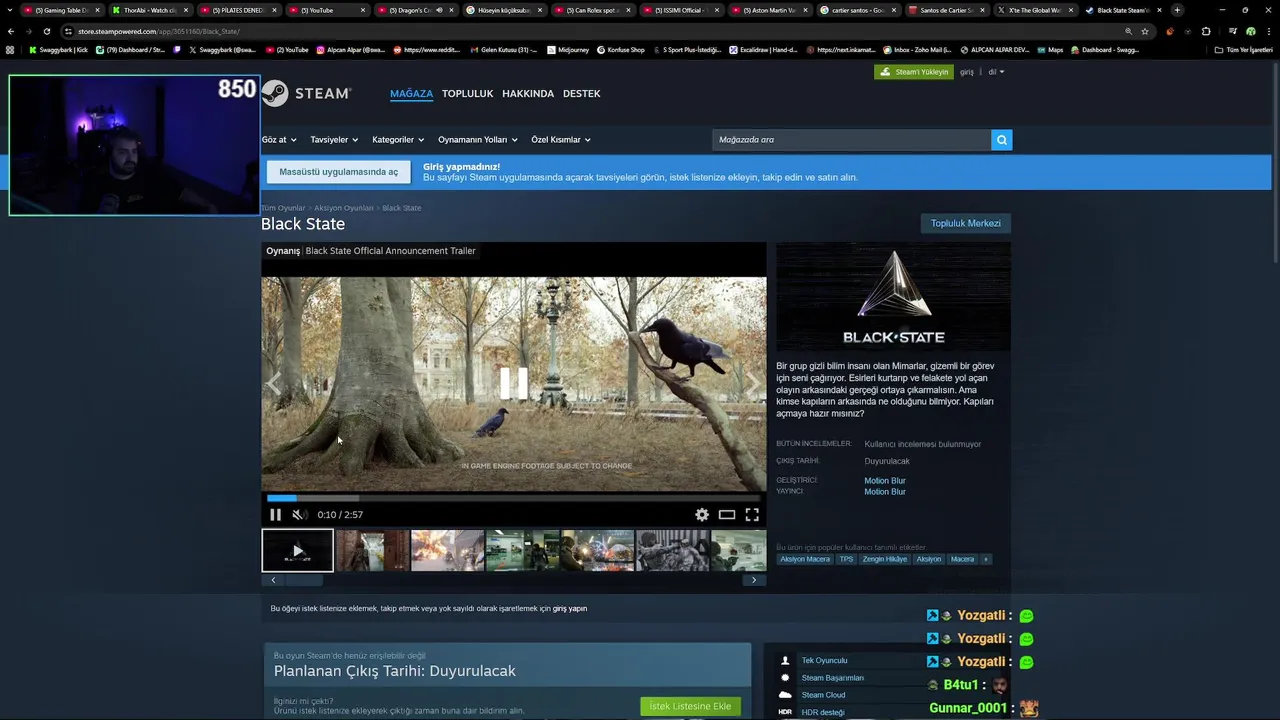
Task: Open the Konfuse Shop bookmark
Action: (x=621, y=49)
